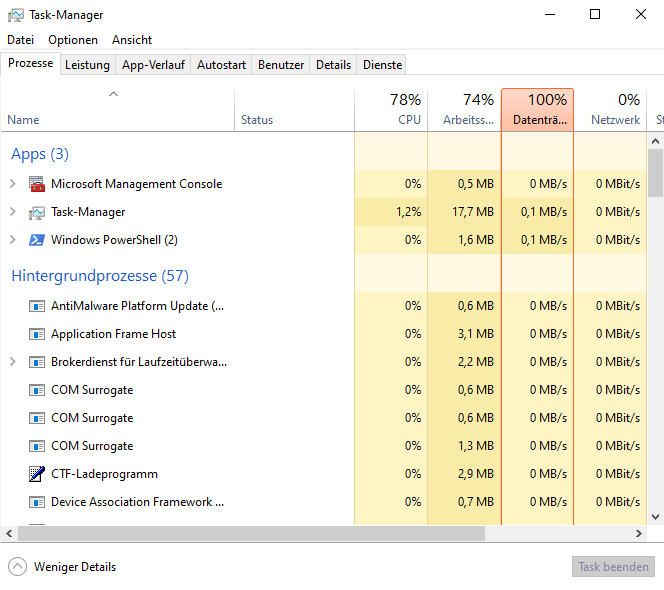
Task: Open the Optionen menu
Action: [x=73, y=40]
